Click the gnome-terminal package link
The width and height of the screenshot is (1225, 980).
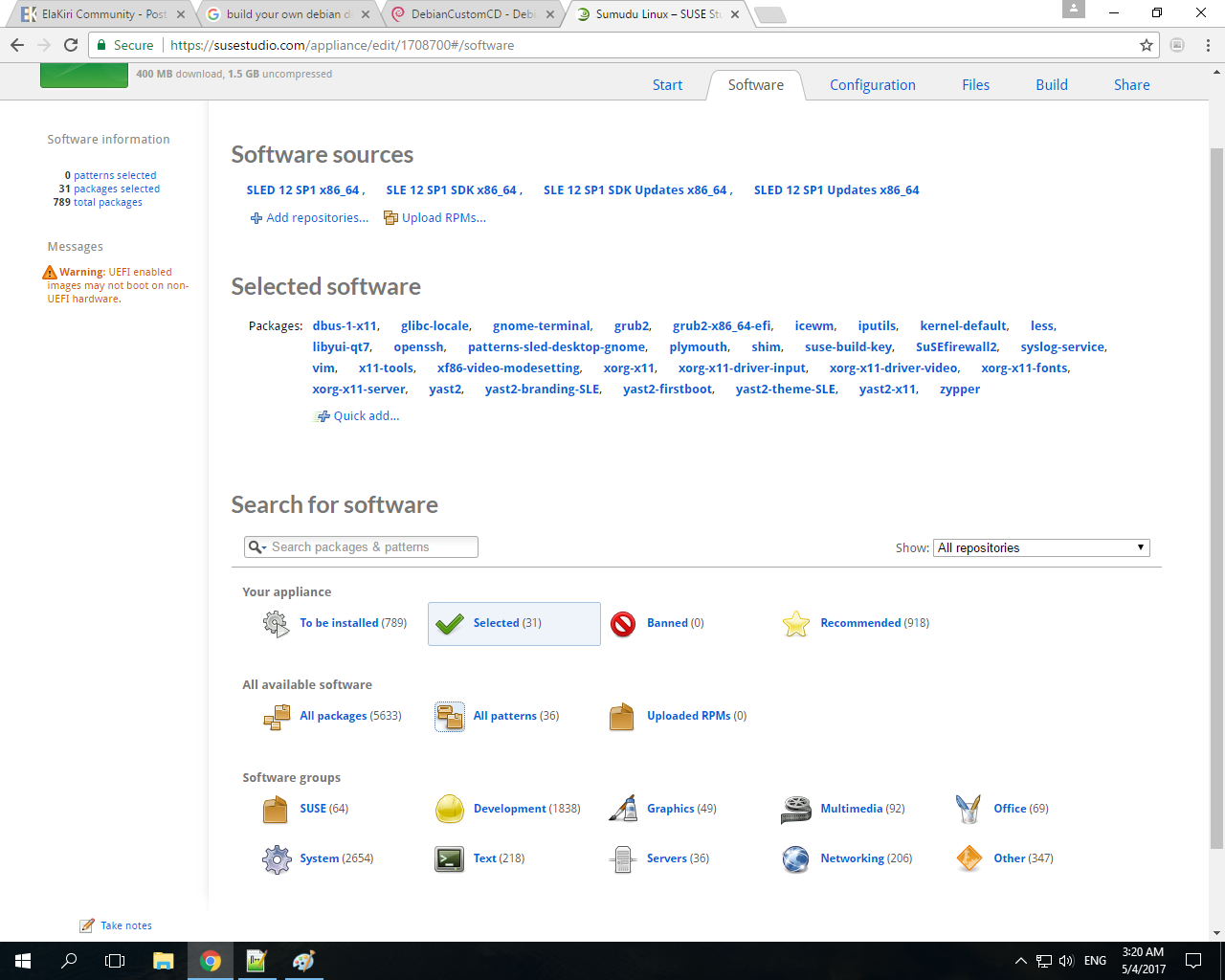542,326
